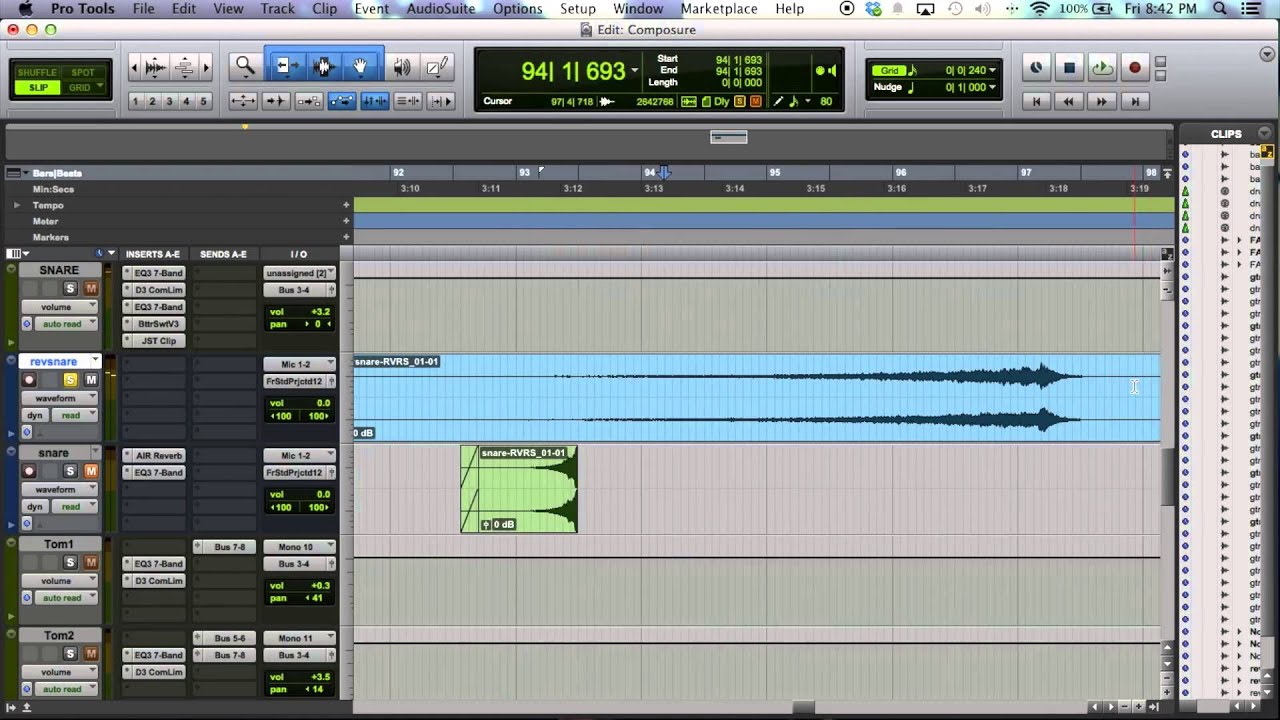Click the Record transport button

tap(1135, 68)
